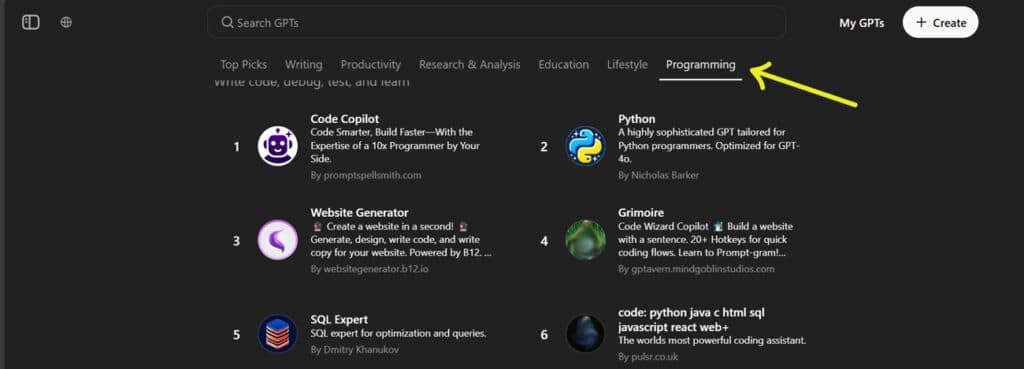This screenshot has width=1024, height=369.
Task: Open the Productivity tab
Action: [x=371, y=65]
